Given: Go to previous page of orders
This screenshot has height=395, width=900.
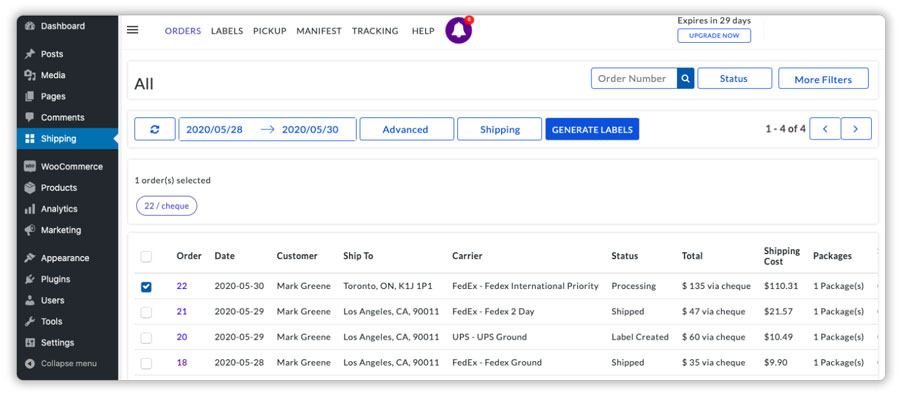Looking at the screenshot, I should point(825,129).
